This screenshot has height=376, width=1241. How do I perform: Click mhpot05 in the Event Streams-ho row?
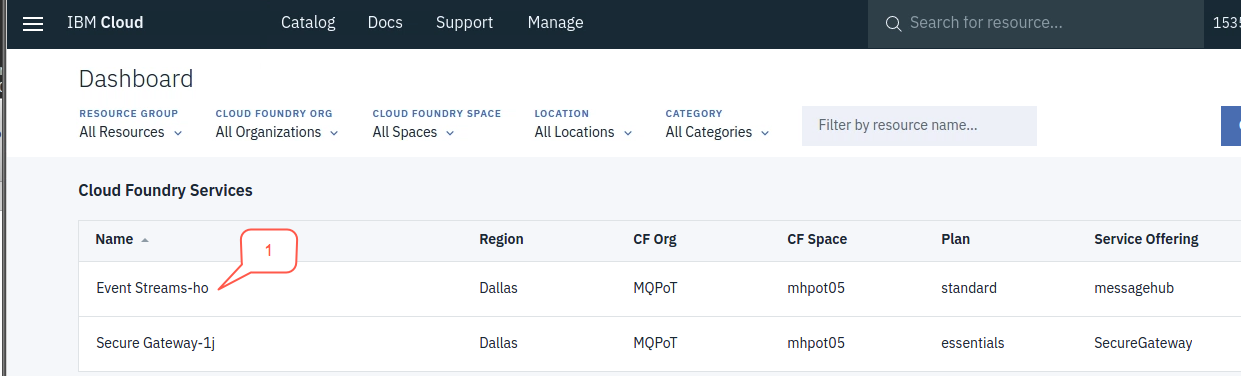(816, 288)
